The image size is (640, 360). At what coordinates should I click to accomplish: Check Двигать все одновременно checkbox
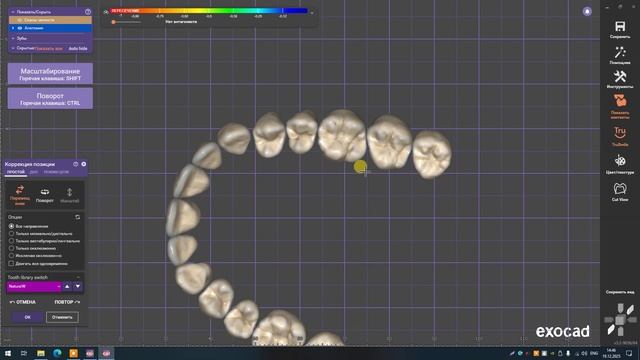click(x=11, y=264)
